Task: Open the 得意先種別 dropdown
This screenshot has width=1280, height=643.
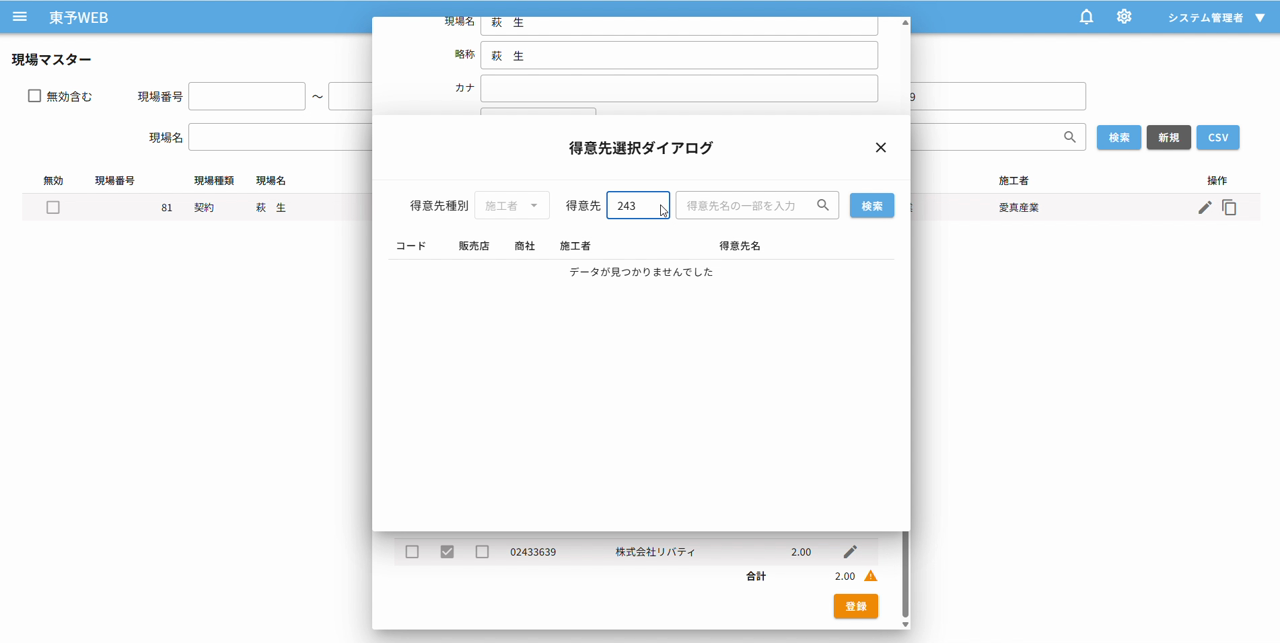Action: (512, 205)
